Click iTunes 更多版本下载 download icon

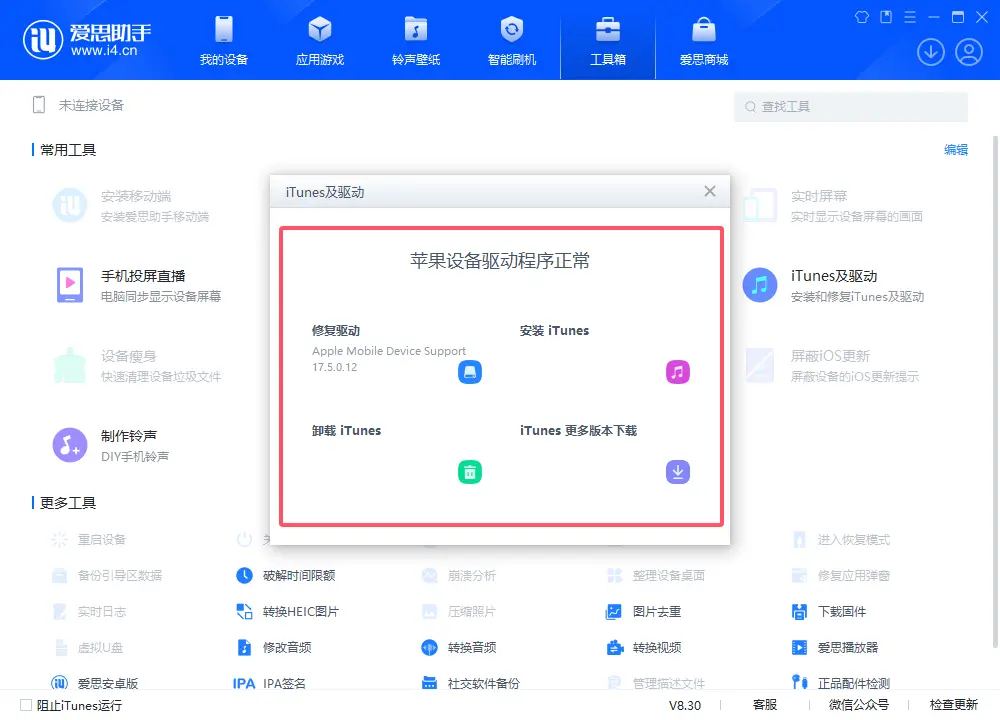point(677,472)
